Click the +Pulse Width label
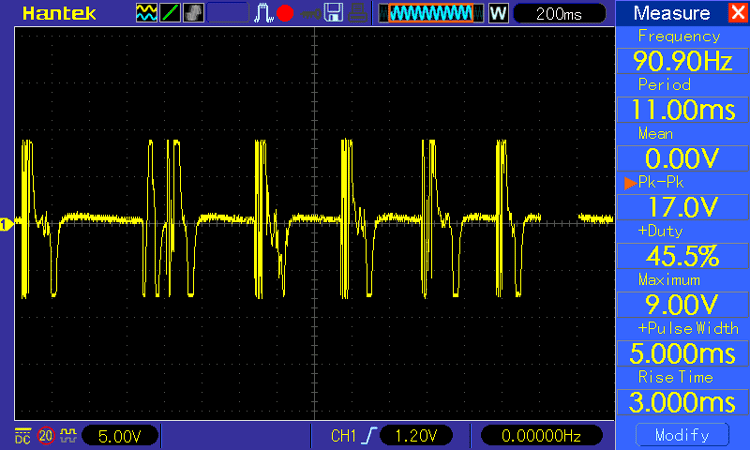This screenshot has height=450, width=750. point(688,329)
